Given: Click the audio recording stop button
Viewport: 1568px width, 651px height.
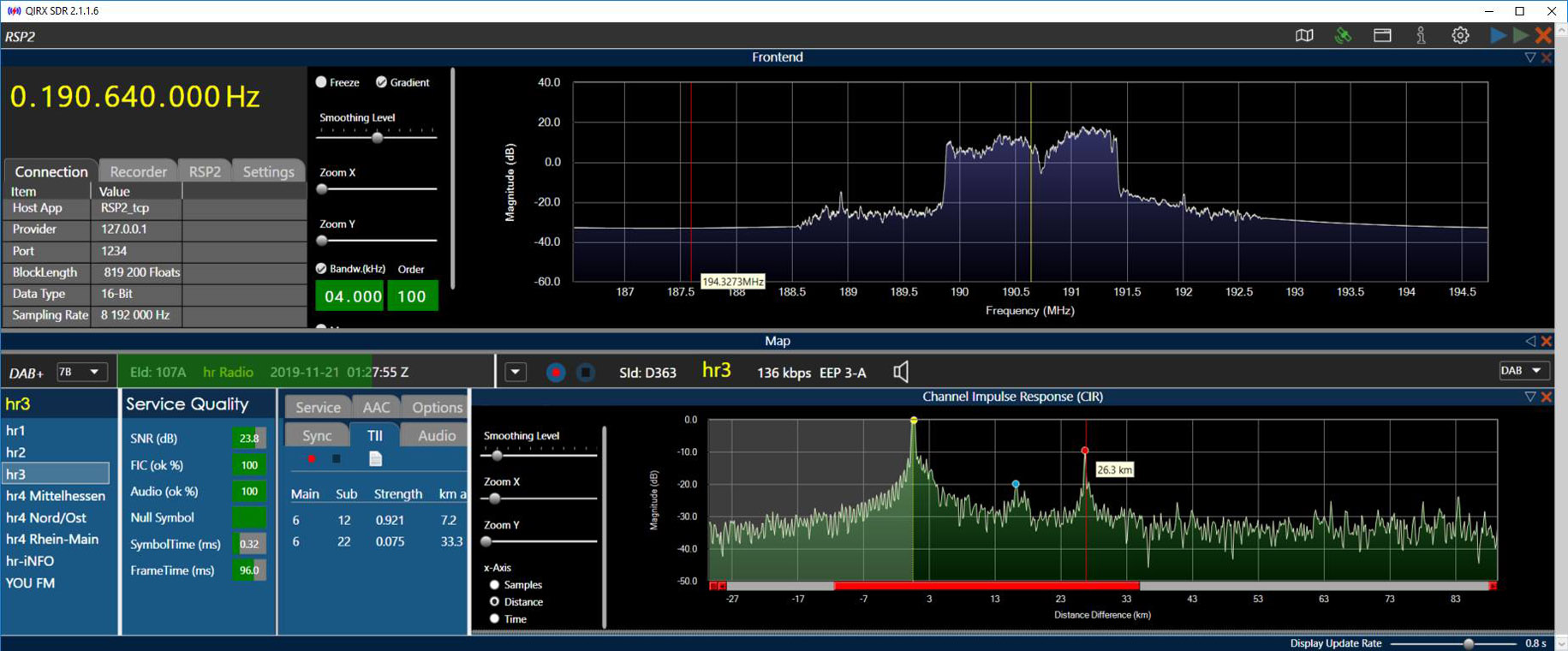Looking at the screenshot, I should [x=586, y=373].
